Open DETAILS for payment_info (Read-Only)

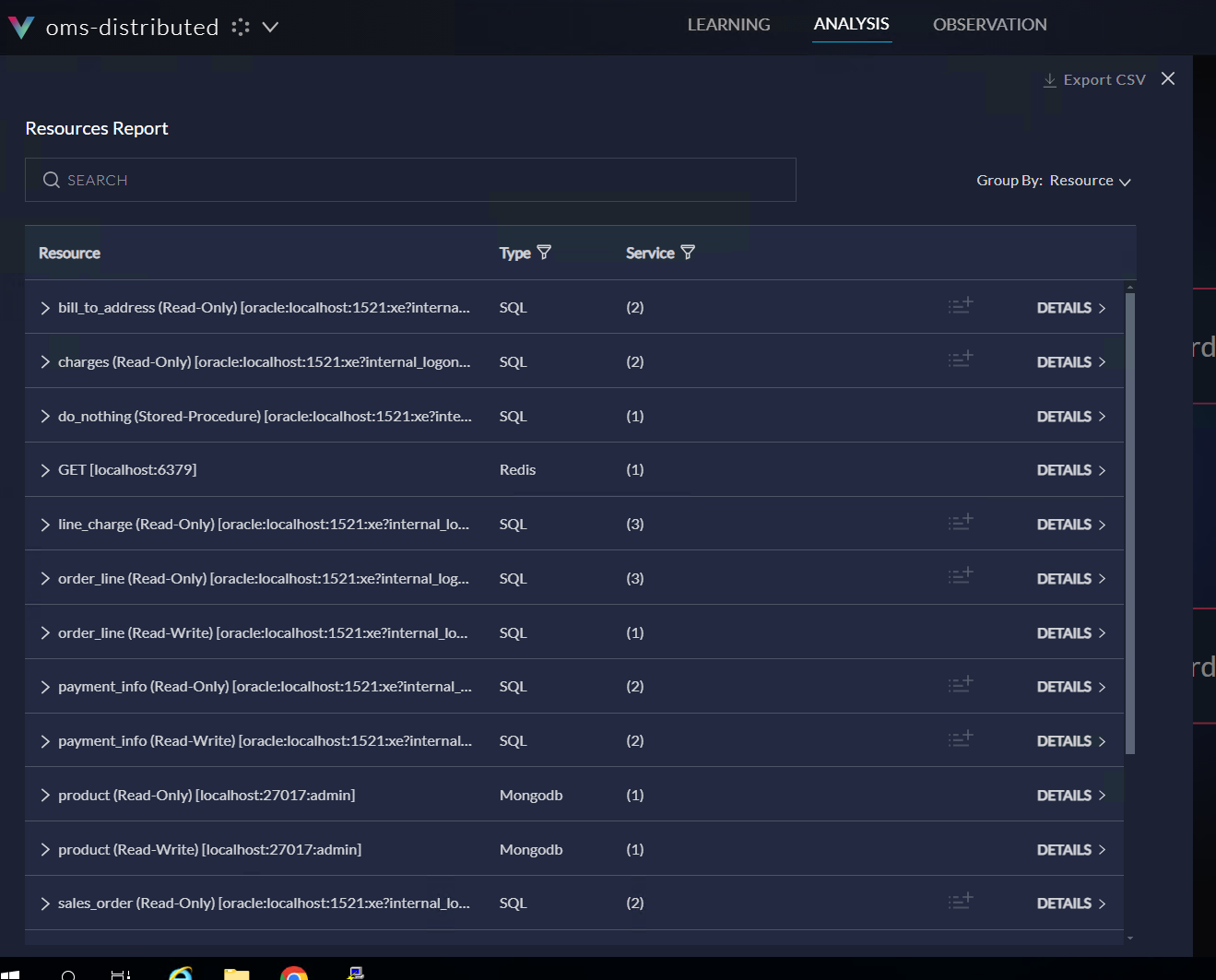pos(1071,687)
